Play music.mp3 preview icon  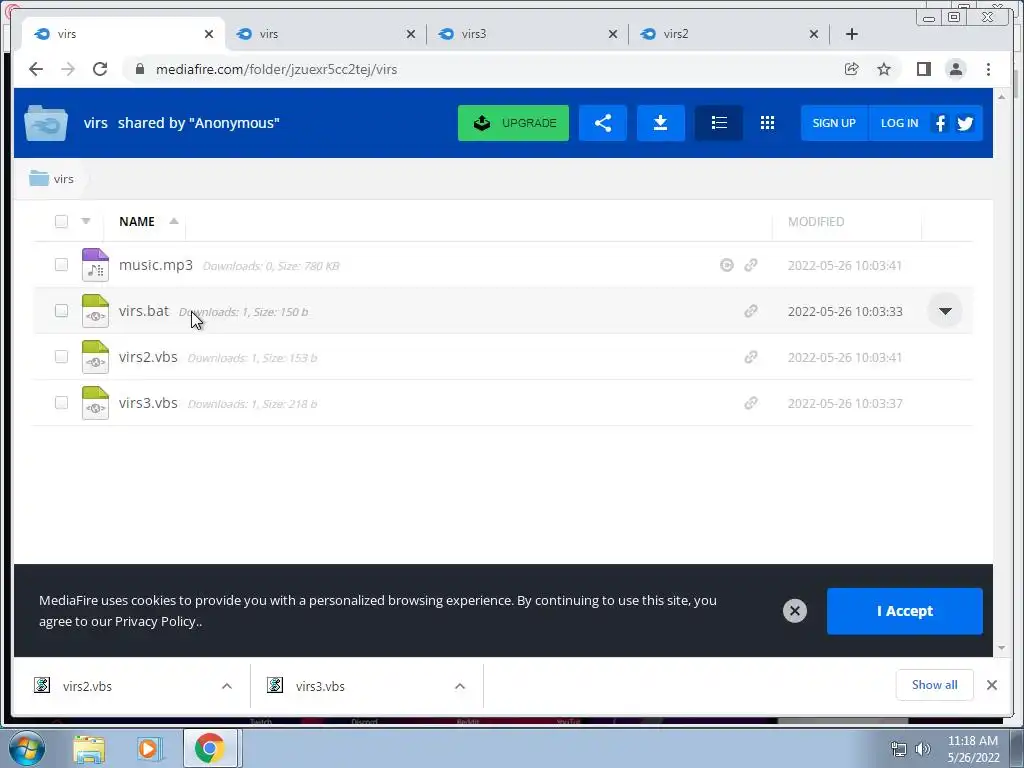[727, 264]
